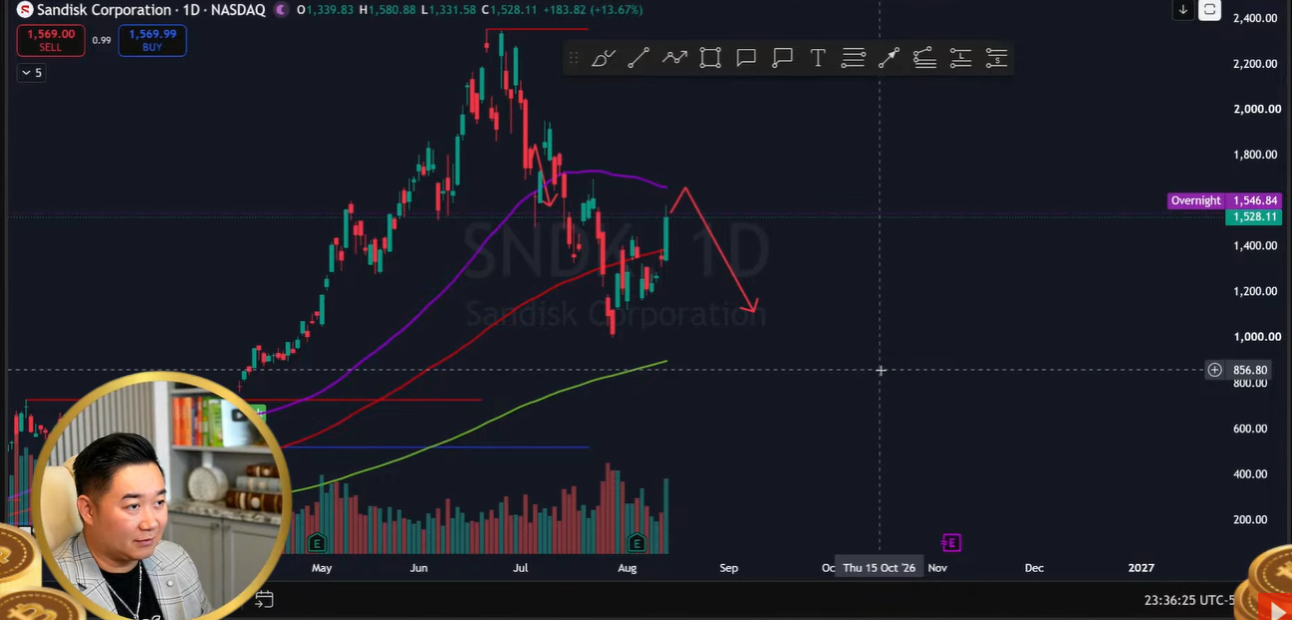
Task: Click the 1,800.00 price axis label
Action: coord(1257,155)
